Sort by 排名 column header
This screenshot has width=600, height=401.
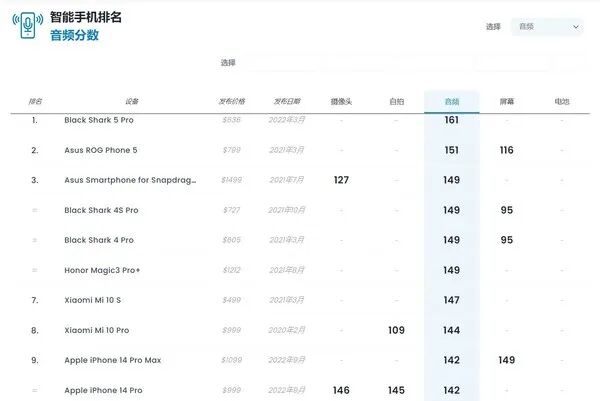[x=35, y=101]
